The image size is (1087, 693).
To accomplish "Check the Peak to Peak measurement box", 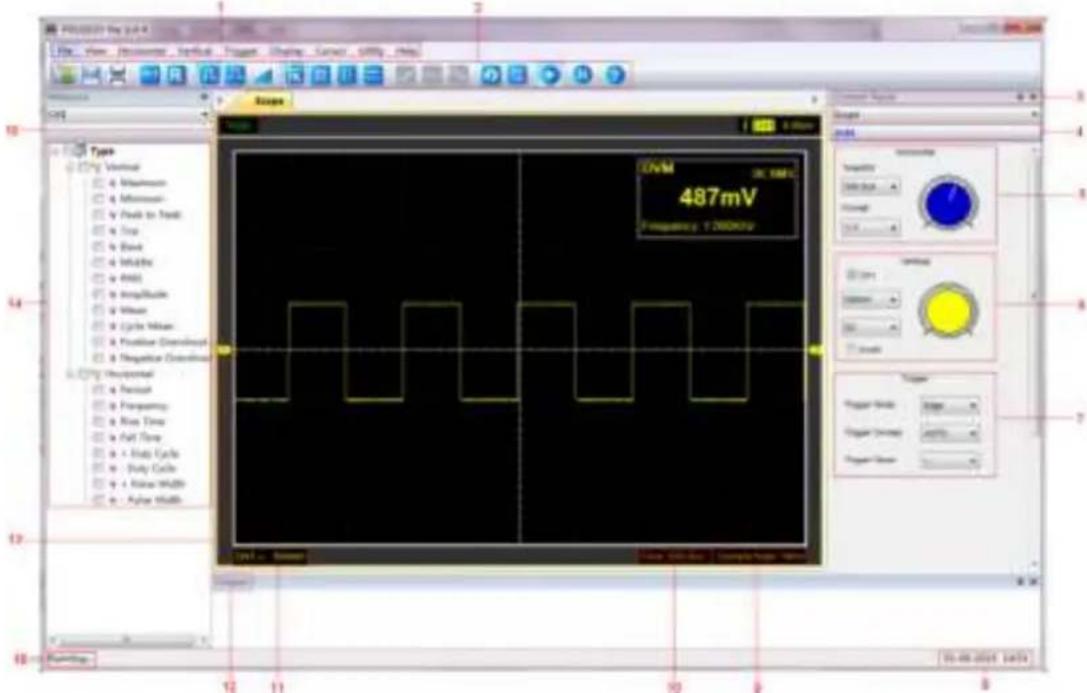I will (x=98, y=215).
